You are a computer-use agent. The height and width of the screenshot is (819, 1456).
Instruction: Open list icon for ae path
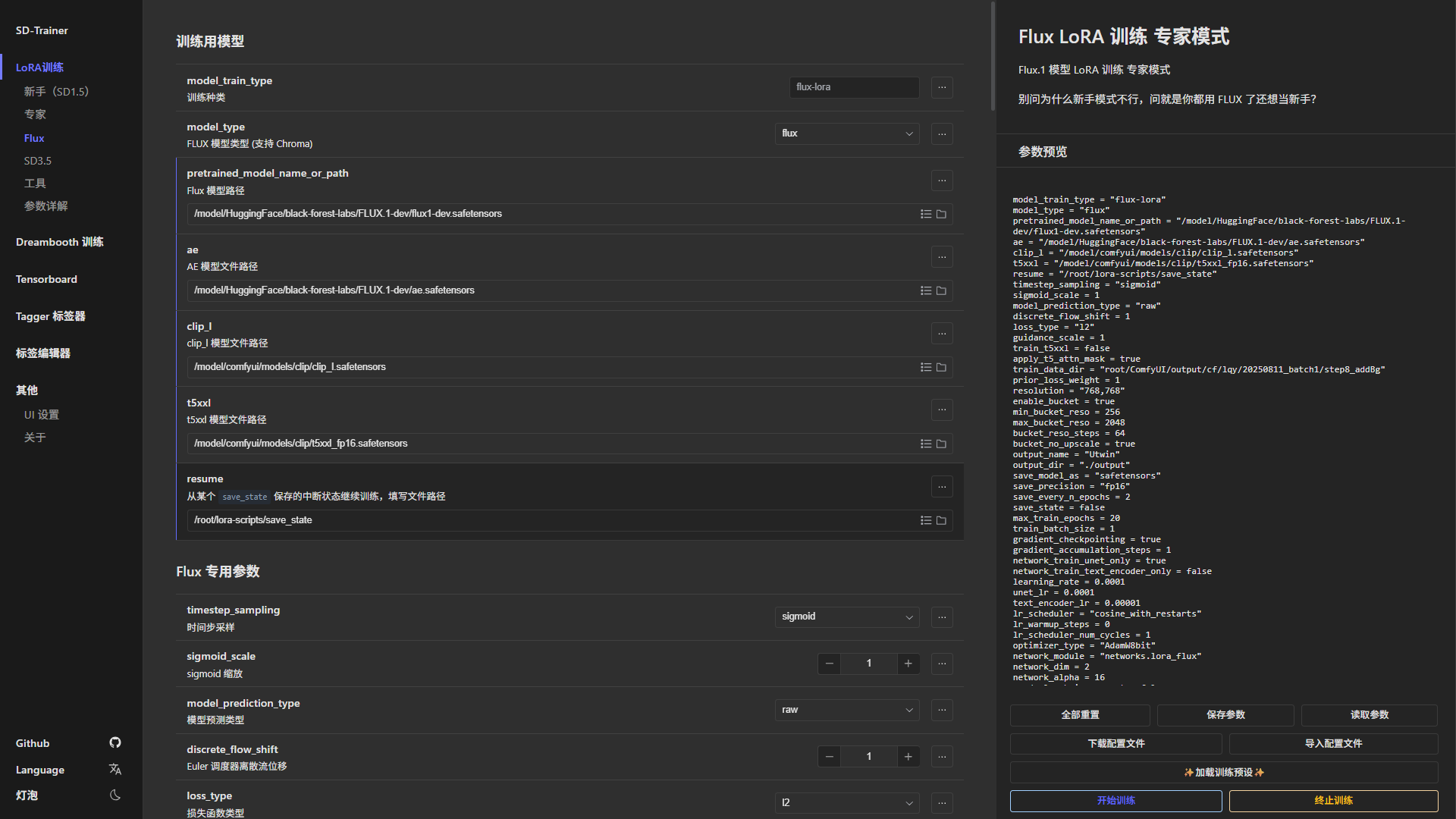(x=926, y=290)
